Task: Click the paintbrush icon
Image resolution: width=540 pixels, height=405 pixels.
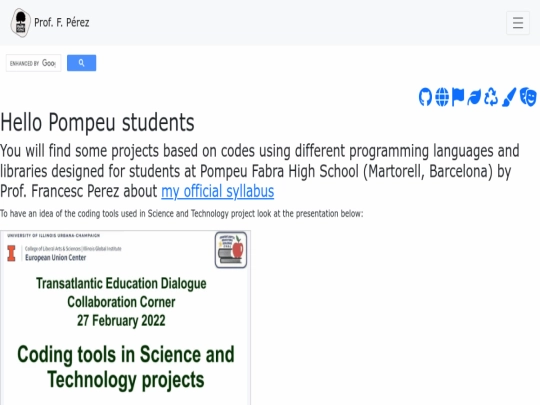Action: pyautogui.click(x=509, y=97)
